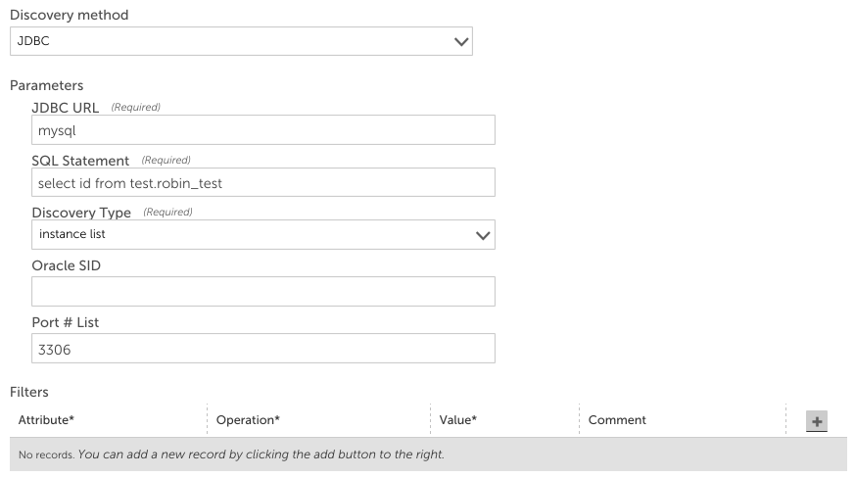855x478 pixels.
Task: Click the Port # List label
Action: (x=65, y=322)
